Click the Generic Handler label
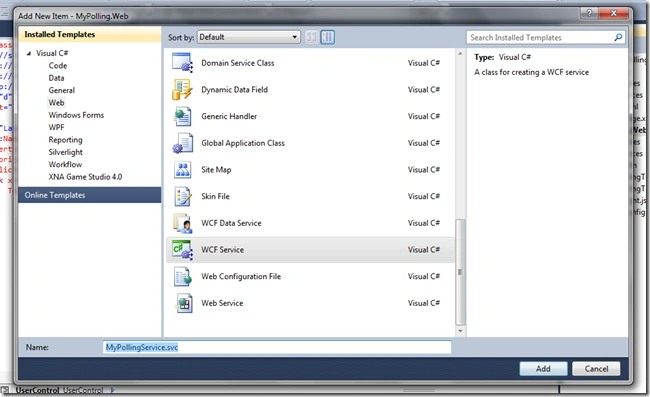 (x=229, y=116)
